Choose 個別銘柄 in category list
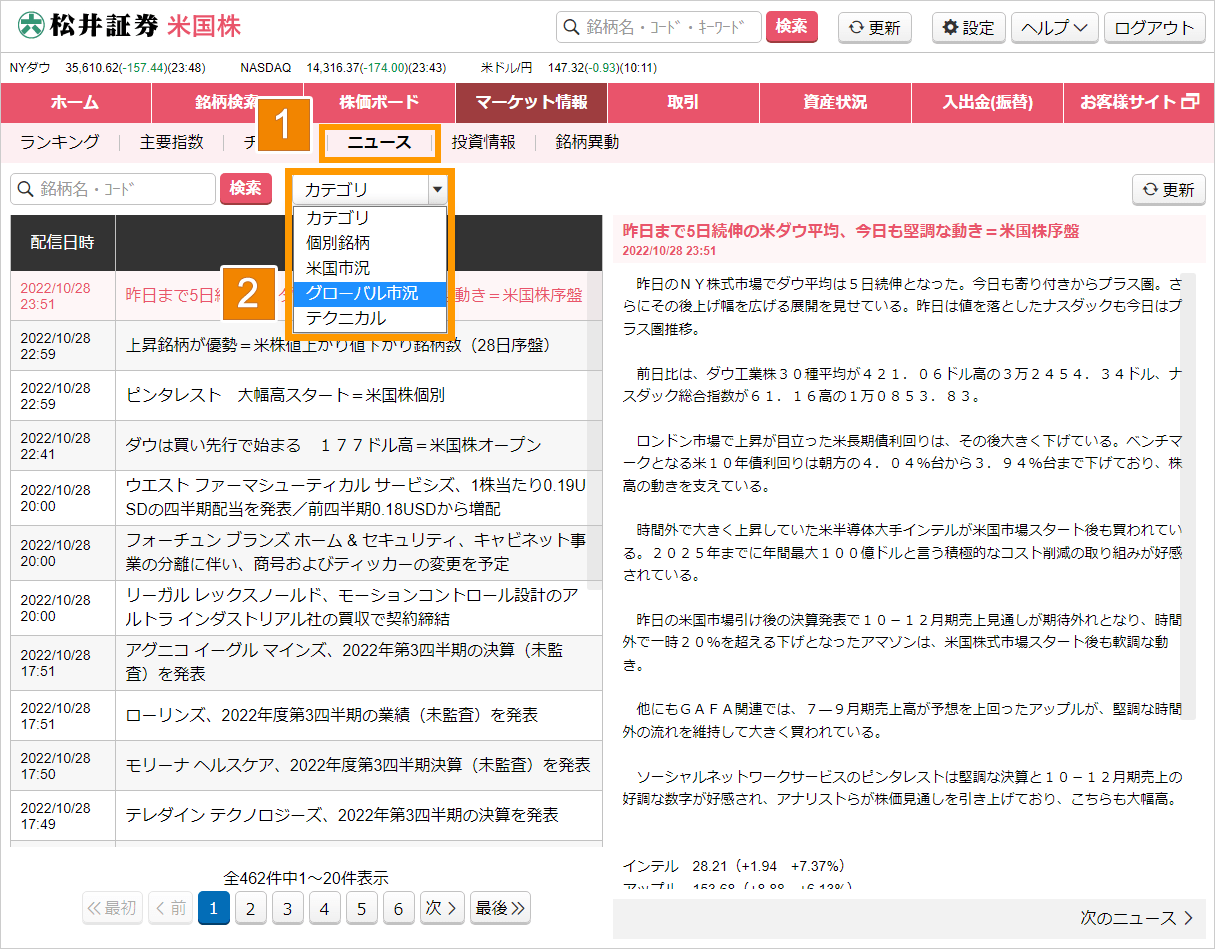 tap(368, 243)
